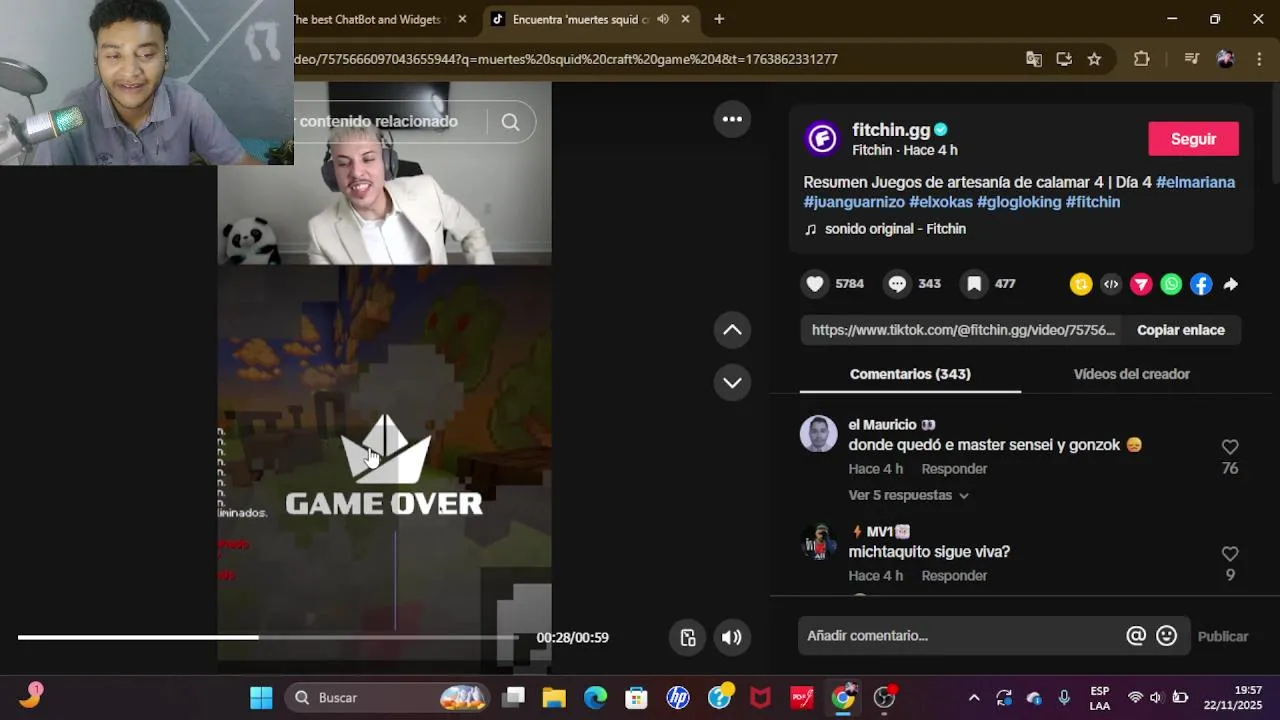The height and width of the screenshot is (720, 1280).
Task: Open fitchin.gg profile avatar
Action: tap(822, 138)
